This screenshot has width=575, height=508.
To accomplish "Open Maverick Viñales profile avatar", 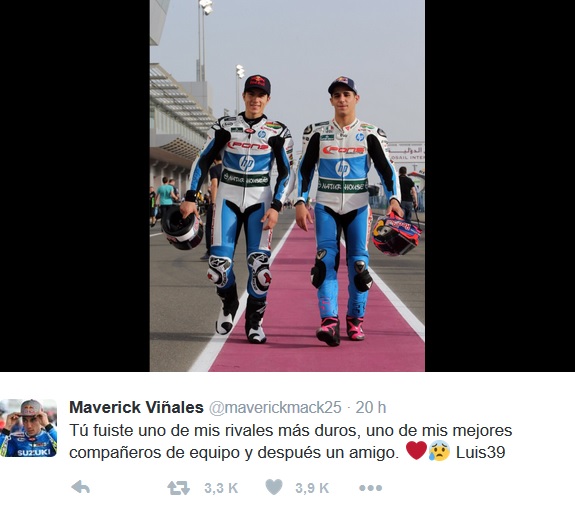I will click(29, 428).
